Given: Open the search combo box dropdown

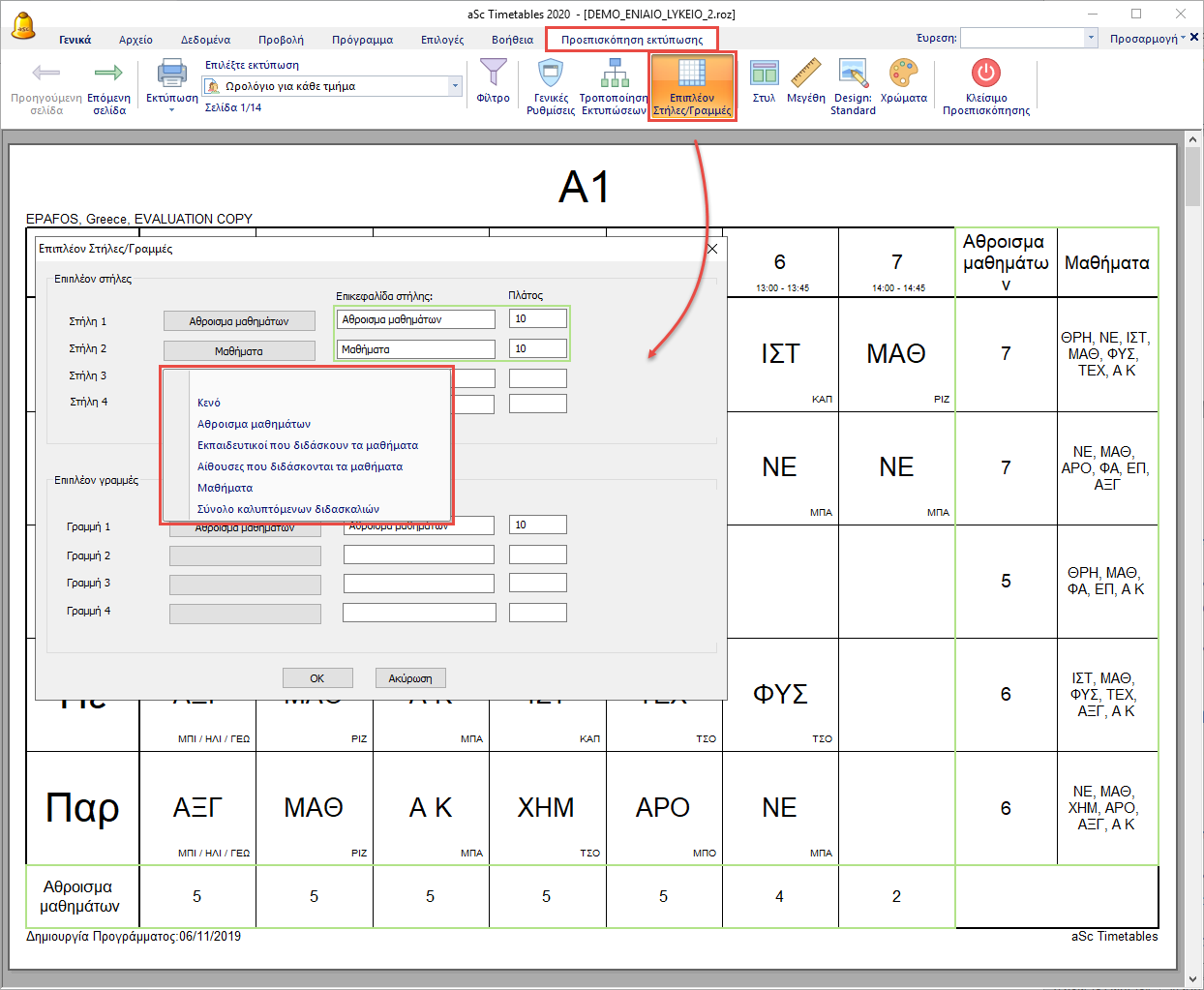Looking at the screenshot, I should tap(1091, 38).
